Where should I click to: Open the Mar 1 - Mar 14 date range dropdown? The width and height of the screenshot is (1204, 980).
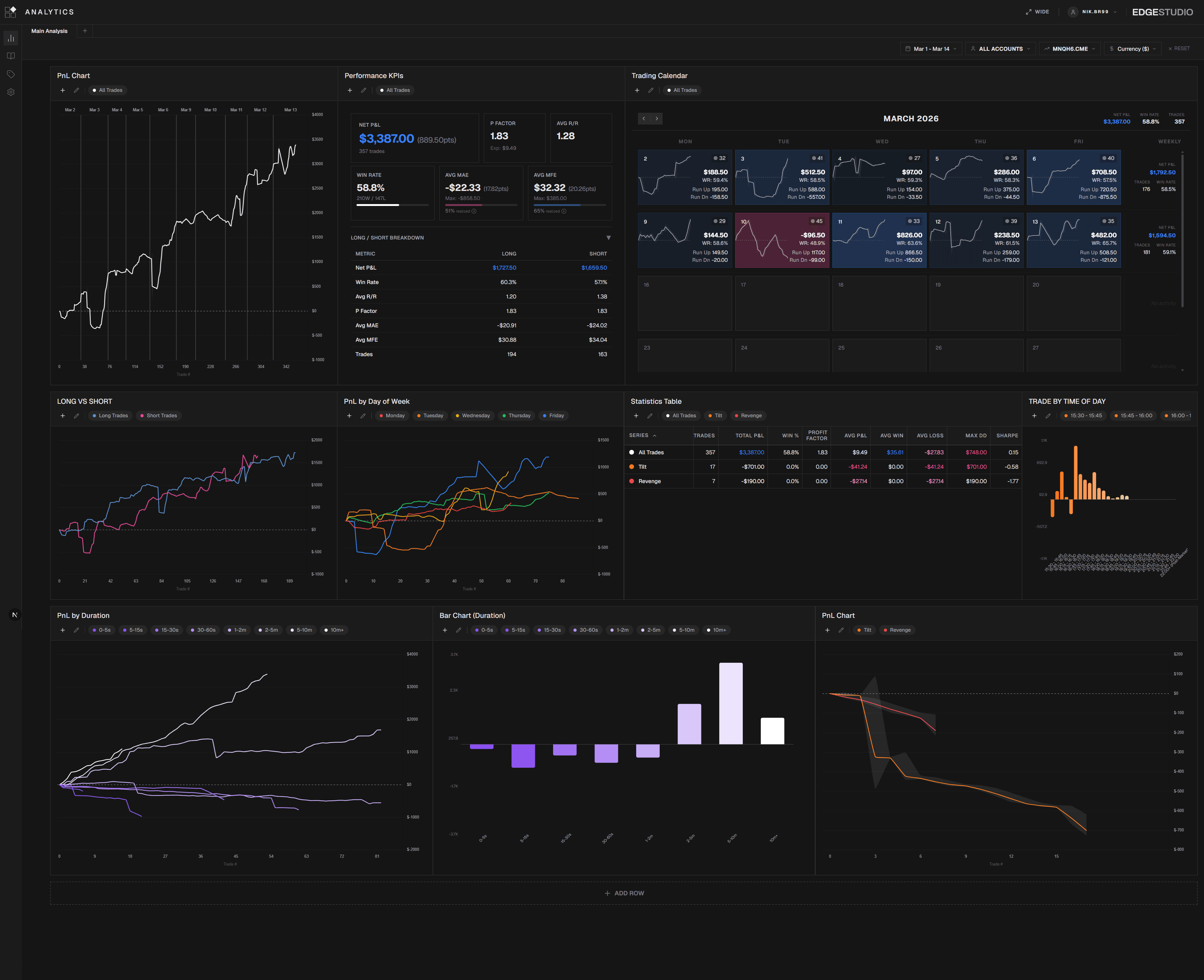coord(931,49)
